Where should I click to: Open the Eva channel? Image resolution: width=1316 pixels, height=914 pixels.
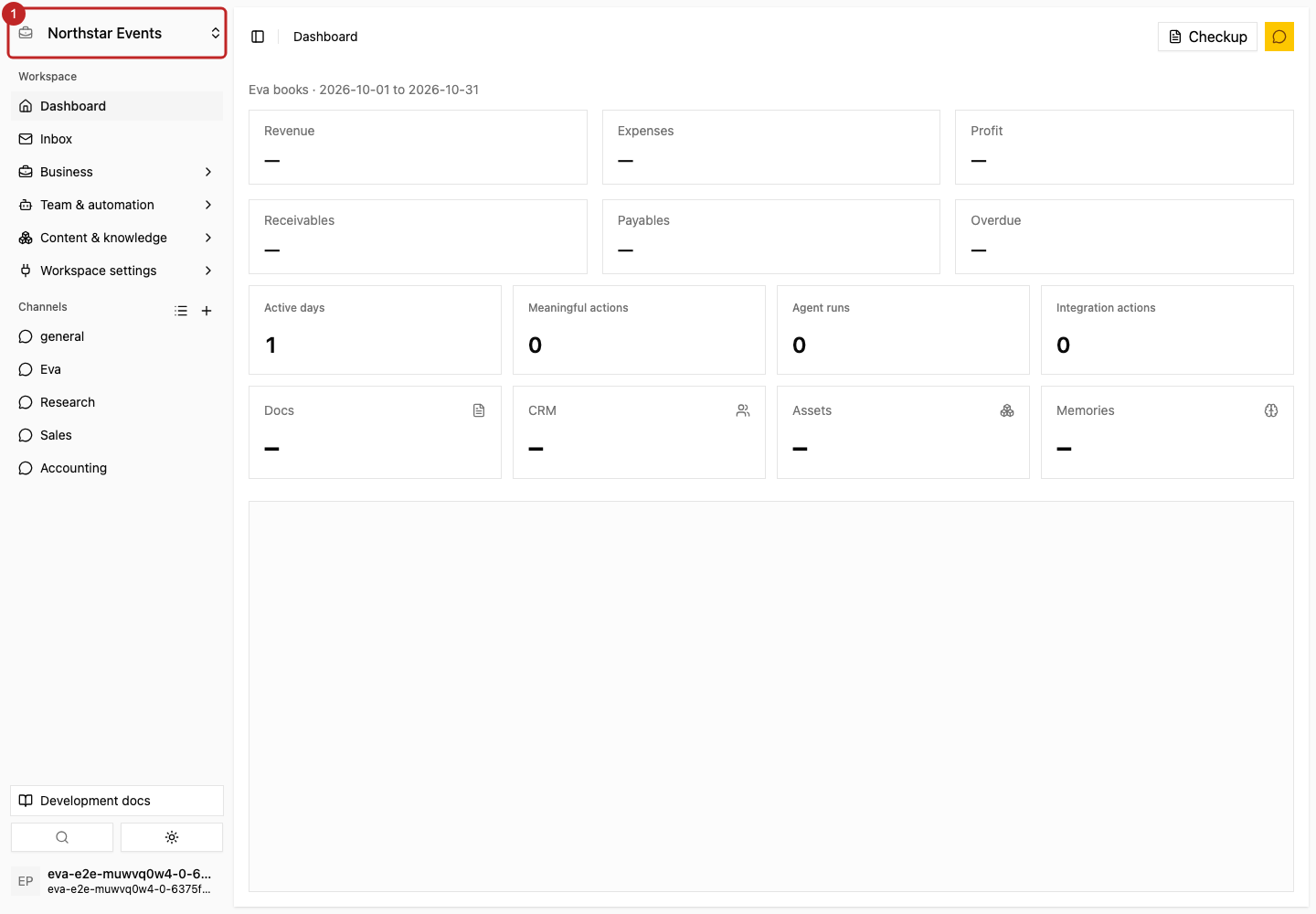[117, 369]
